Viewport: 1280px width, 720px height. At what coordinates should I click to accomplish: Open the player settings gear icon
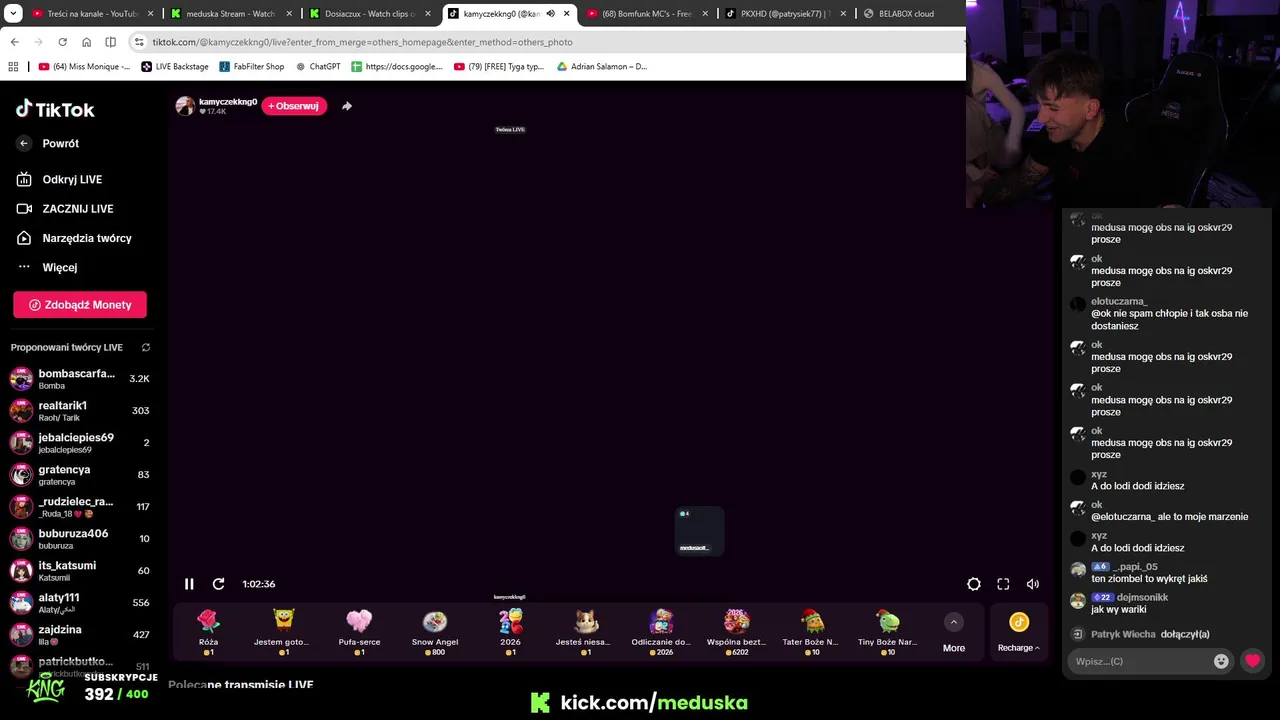[x=974, y=584]
